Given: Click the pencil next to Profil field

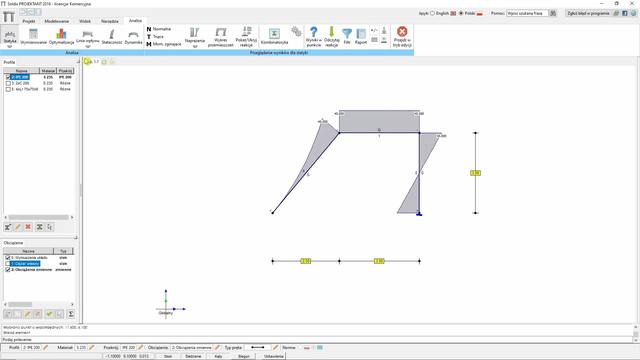Looking at the screenshot, I should coord(45,347).
